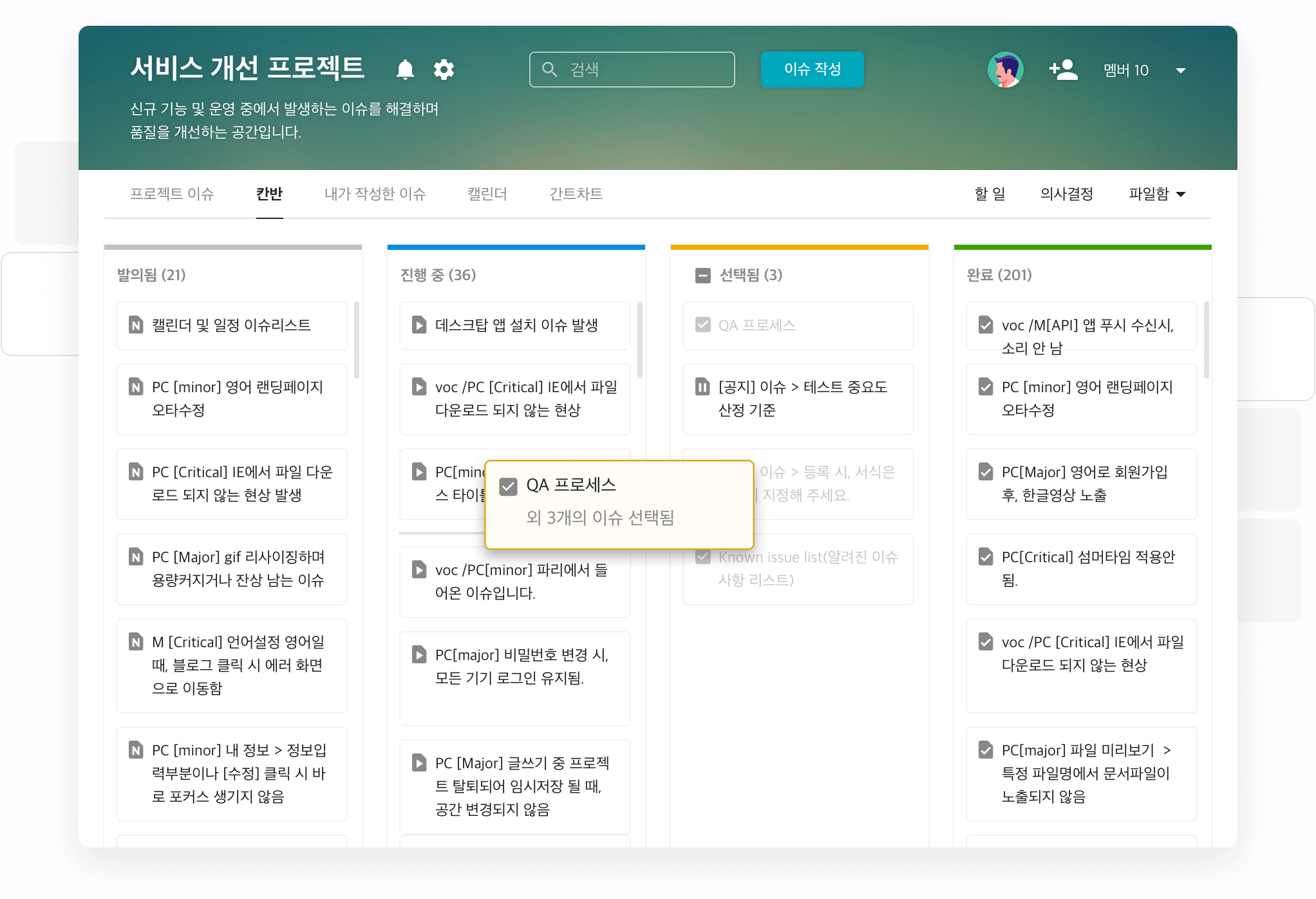Click the add member icon

pyautogui.click(x=1063, y=70)
